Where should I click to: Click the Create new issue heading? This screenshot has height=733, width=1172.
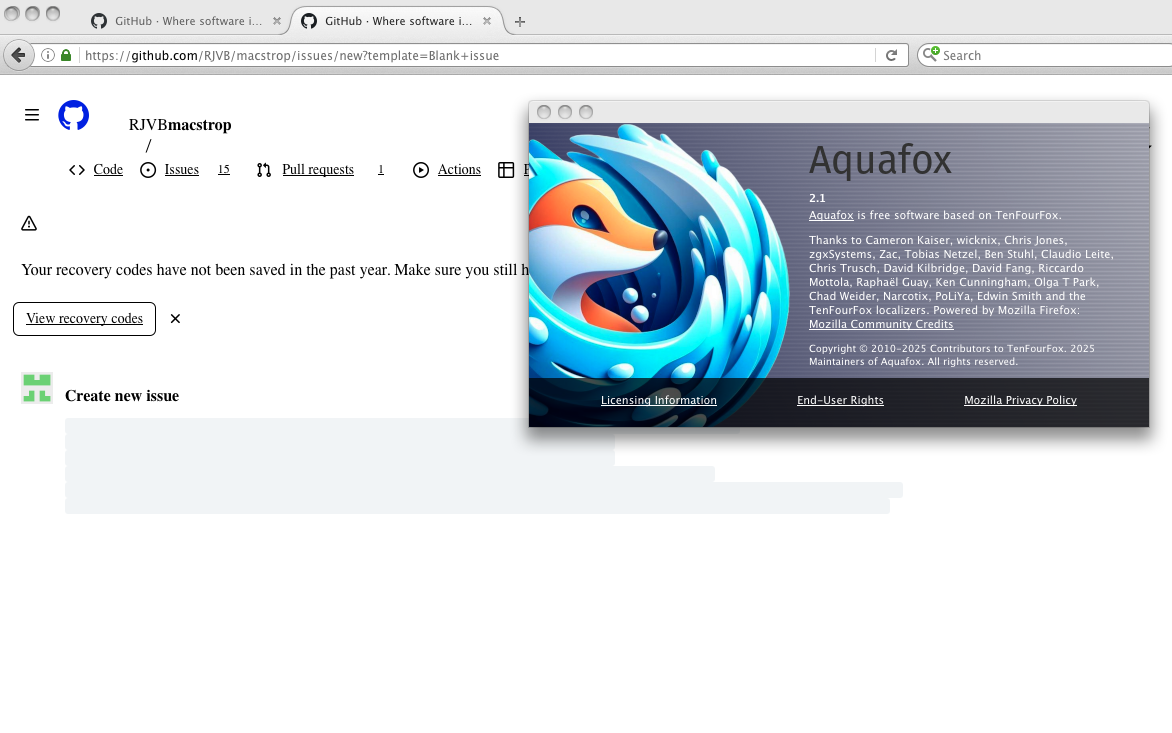click(x=122, y=396)
